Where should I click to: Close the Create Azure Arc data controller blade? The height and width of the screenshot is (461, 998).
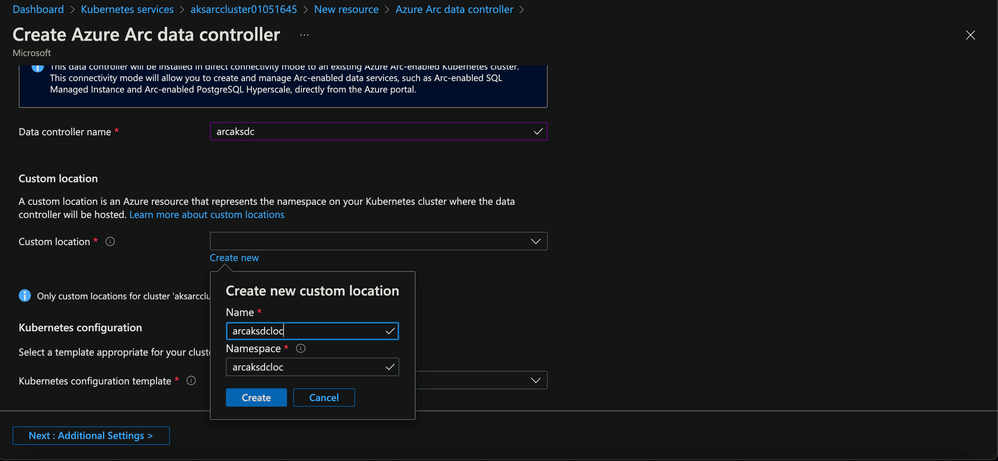click(970, 36)
